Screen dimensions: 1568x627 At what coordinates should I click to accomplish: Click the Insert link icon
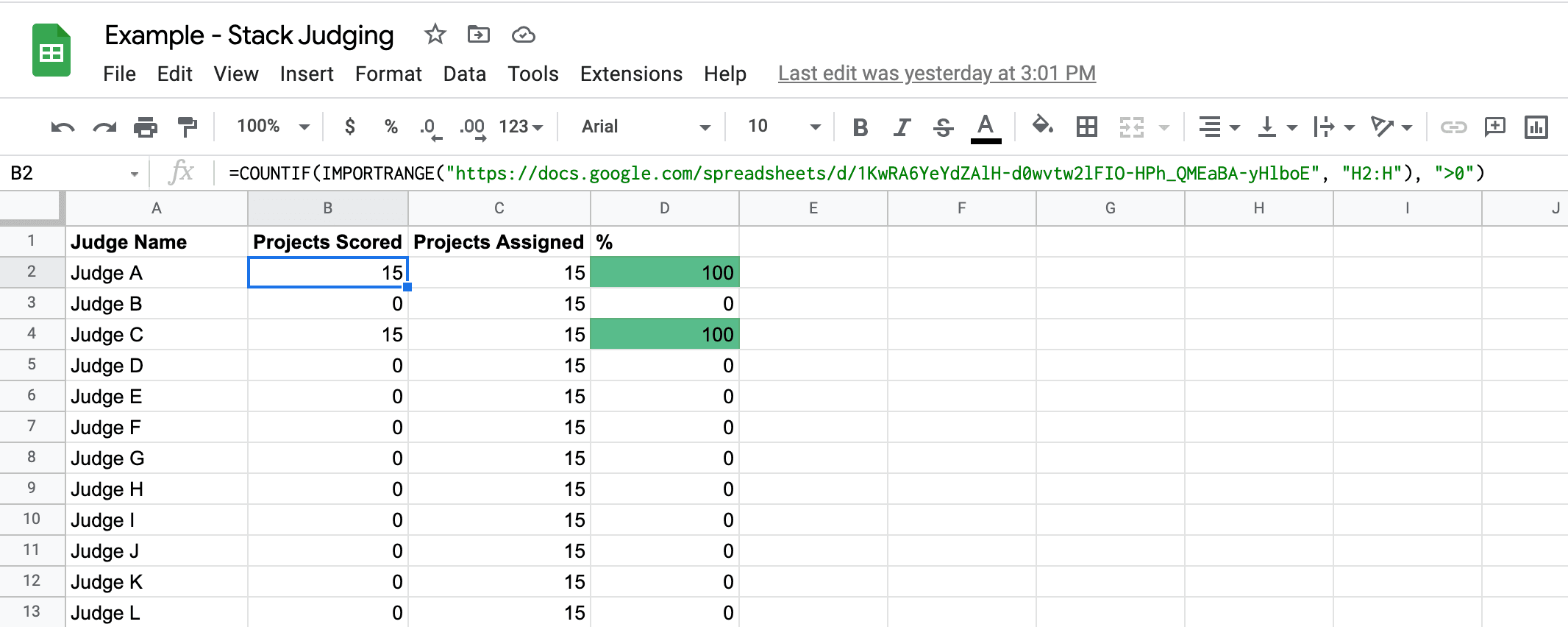(x=1453, y=127)
